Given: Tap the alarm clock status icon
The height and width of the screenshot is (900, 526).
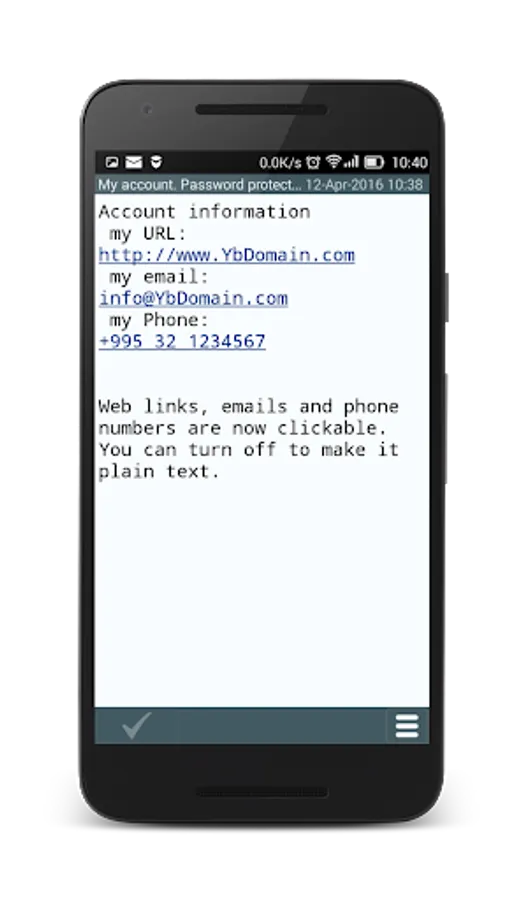Looking at the screenshot, I should [x=313, y=163].
